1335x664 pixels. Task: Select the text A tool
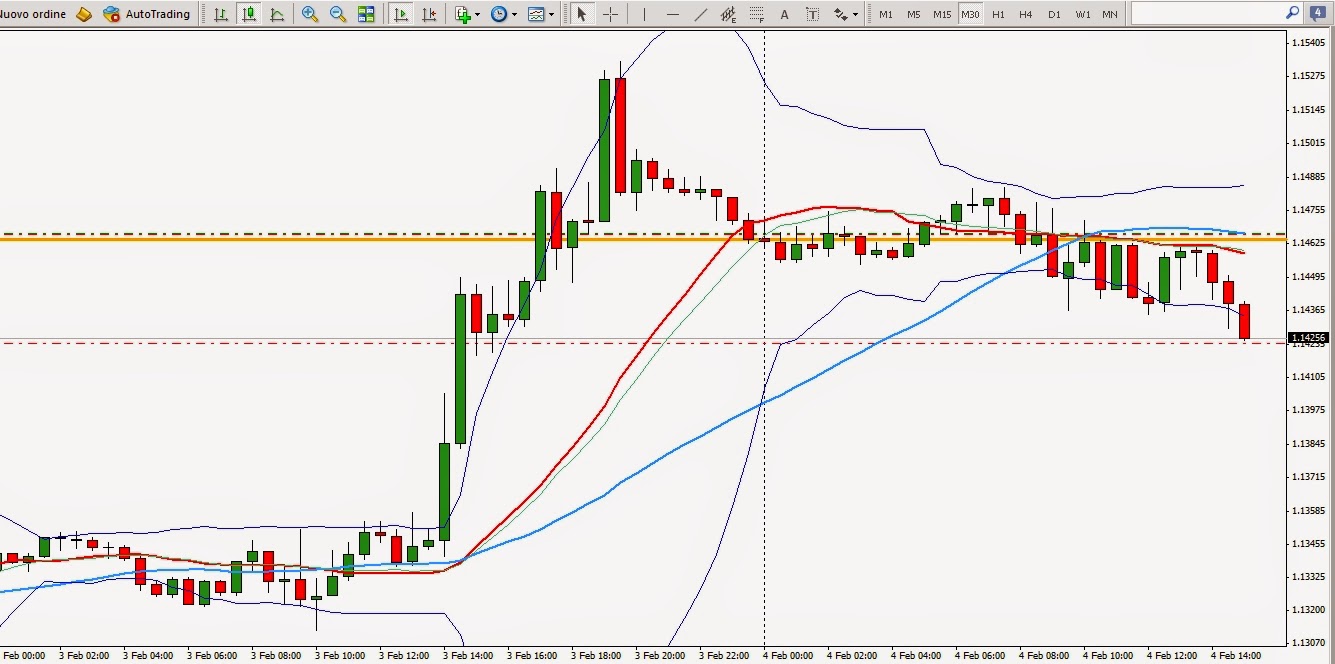(x=784, y=14)
